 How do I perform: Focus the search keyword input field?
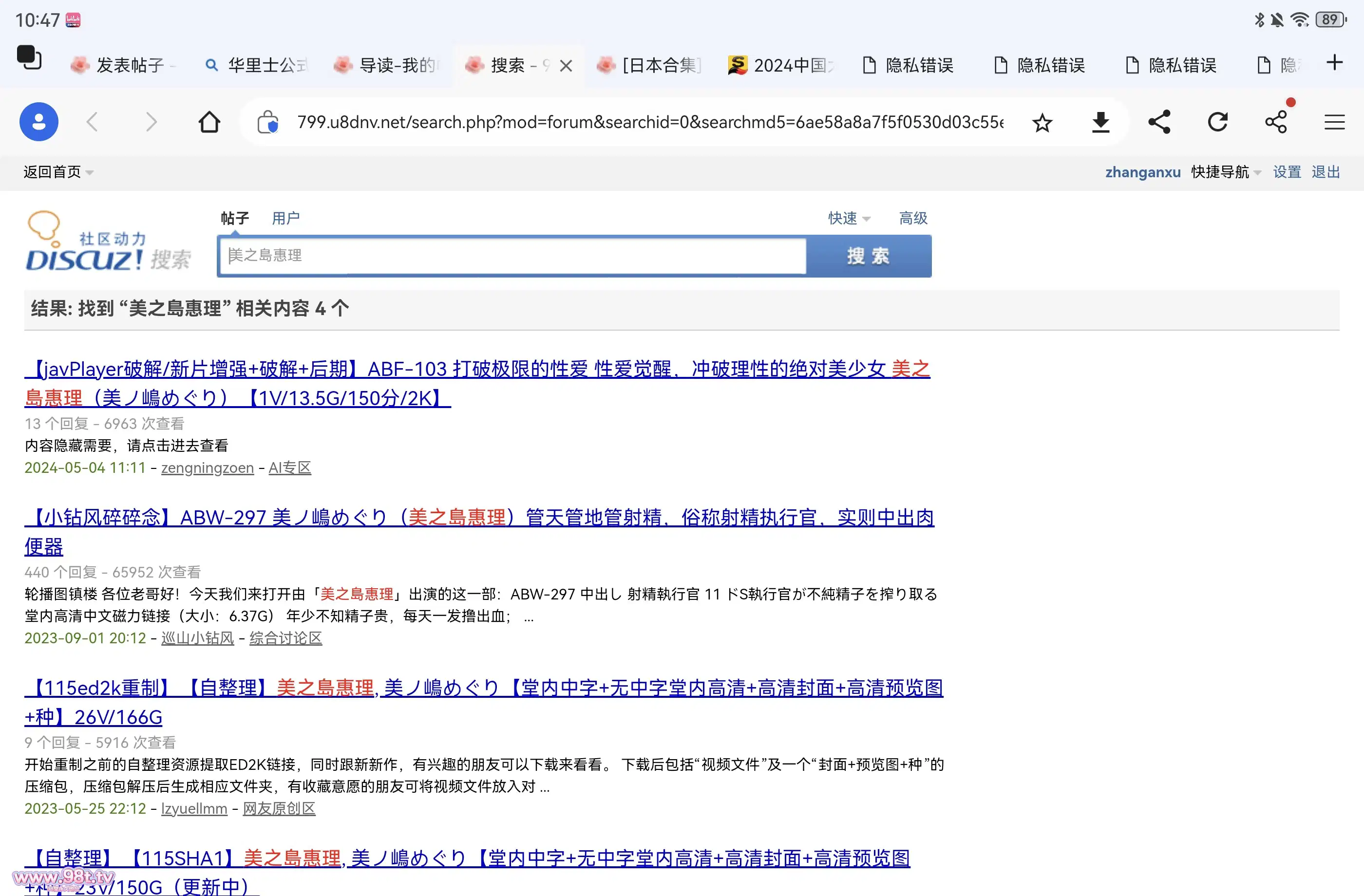[512, 256]
